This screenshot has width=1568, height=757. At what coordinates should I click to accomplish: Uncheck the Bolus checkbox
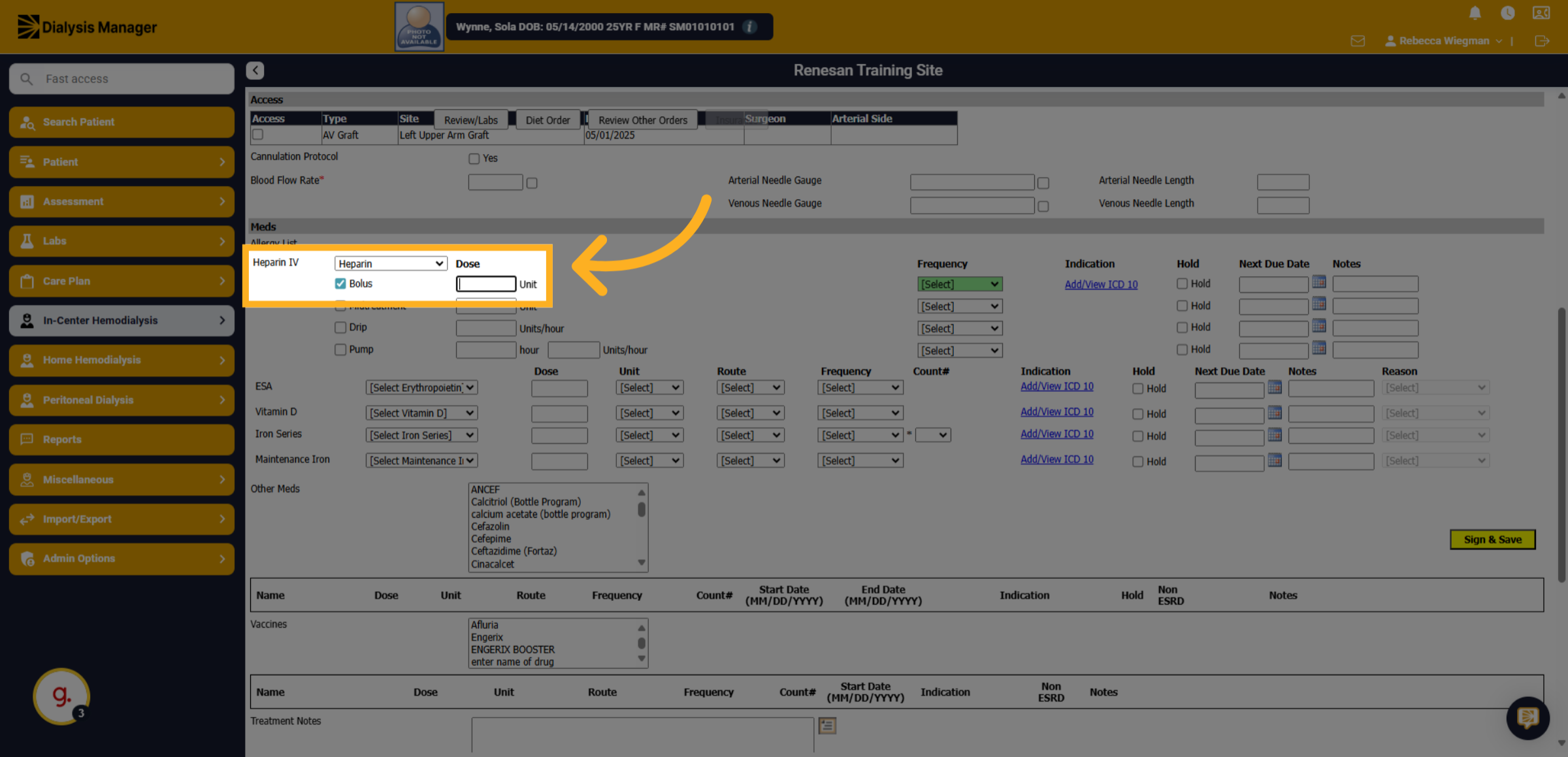[340, 283]
